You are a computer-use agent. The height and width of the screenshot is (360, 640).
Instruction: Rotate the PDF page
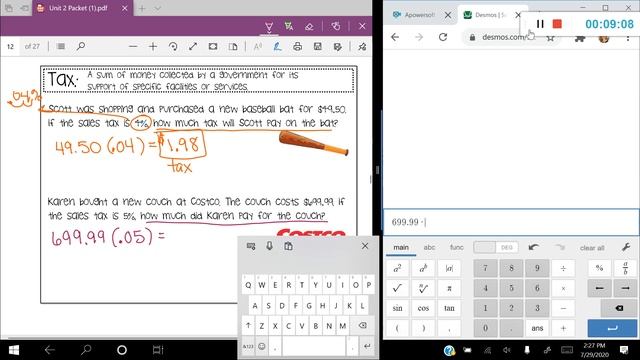coord(173,47)
